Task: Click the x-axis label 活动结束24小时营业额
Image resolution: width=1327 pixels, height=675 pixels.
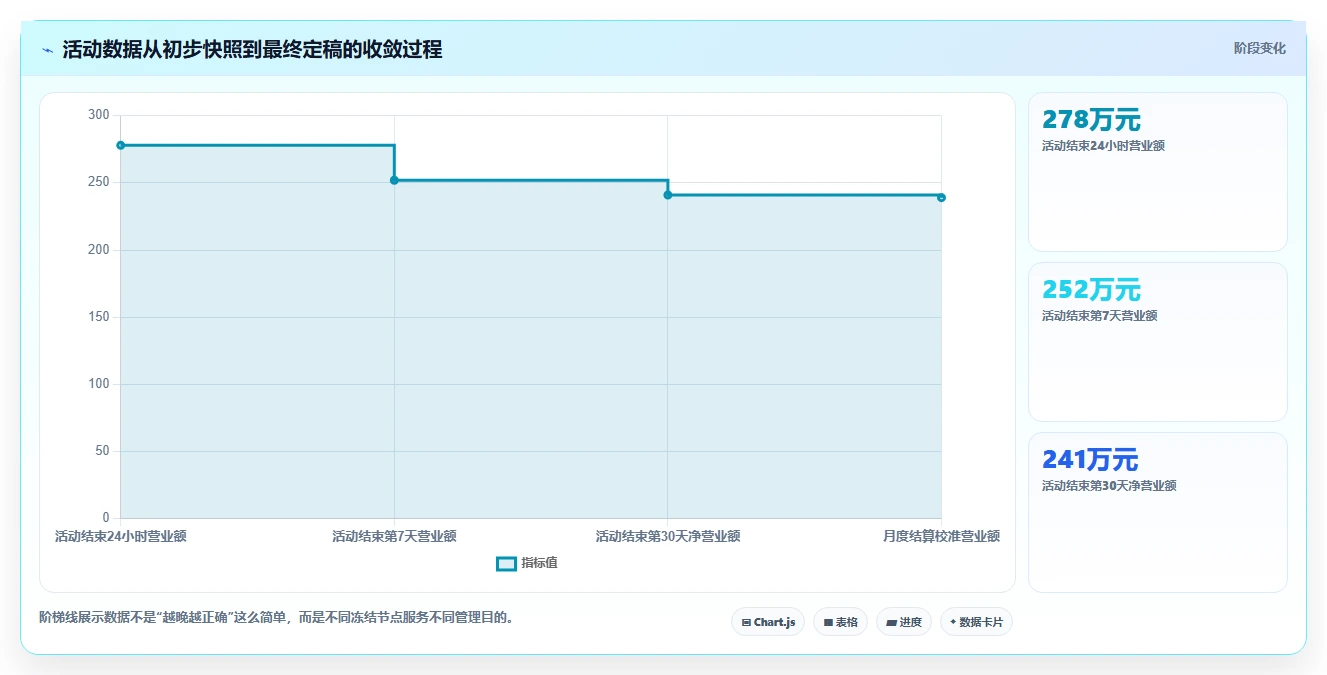Action: point(121,536)
